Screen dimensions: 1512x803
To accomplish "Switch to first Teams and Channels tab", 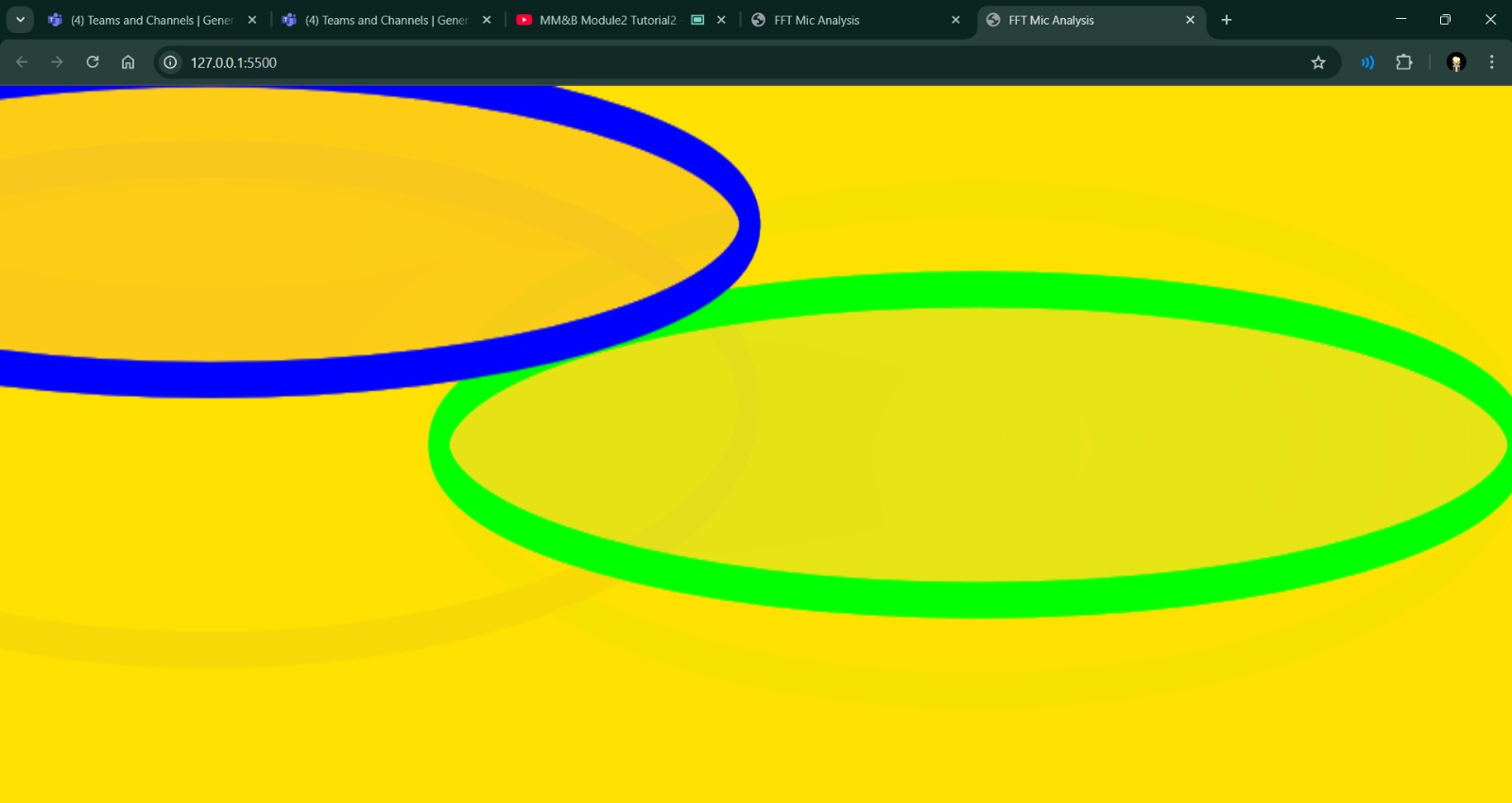I will tap(151, 20).
